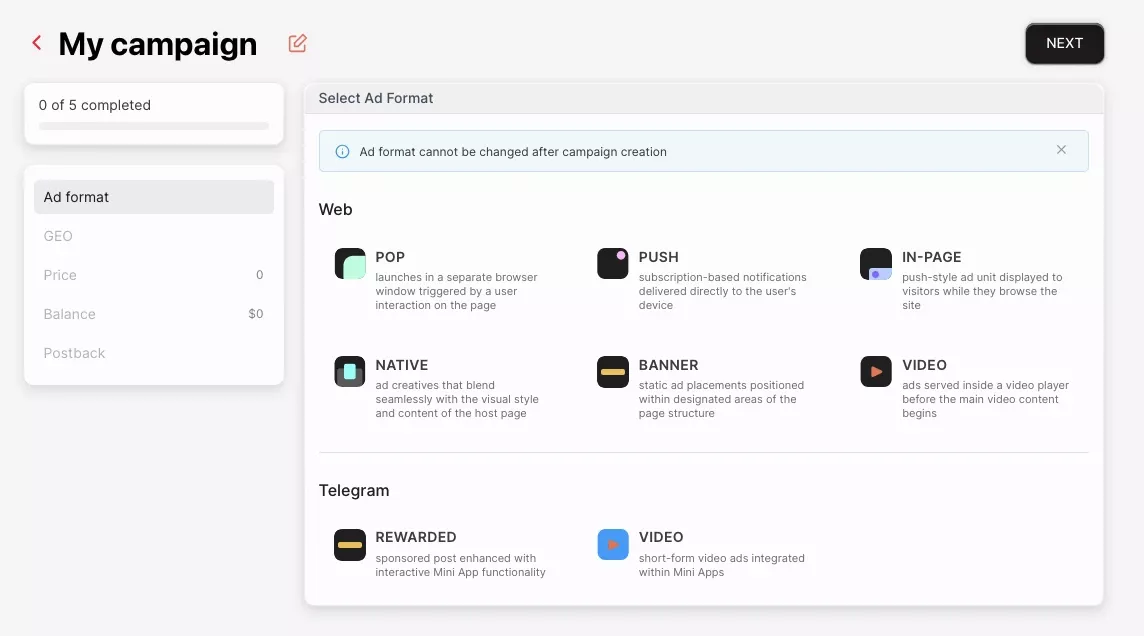The height and width of the screenshot is (636, 1144).
Task: Click the POP format icon
Action: tap(350, 263)
